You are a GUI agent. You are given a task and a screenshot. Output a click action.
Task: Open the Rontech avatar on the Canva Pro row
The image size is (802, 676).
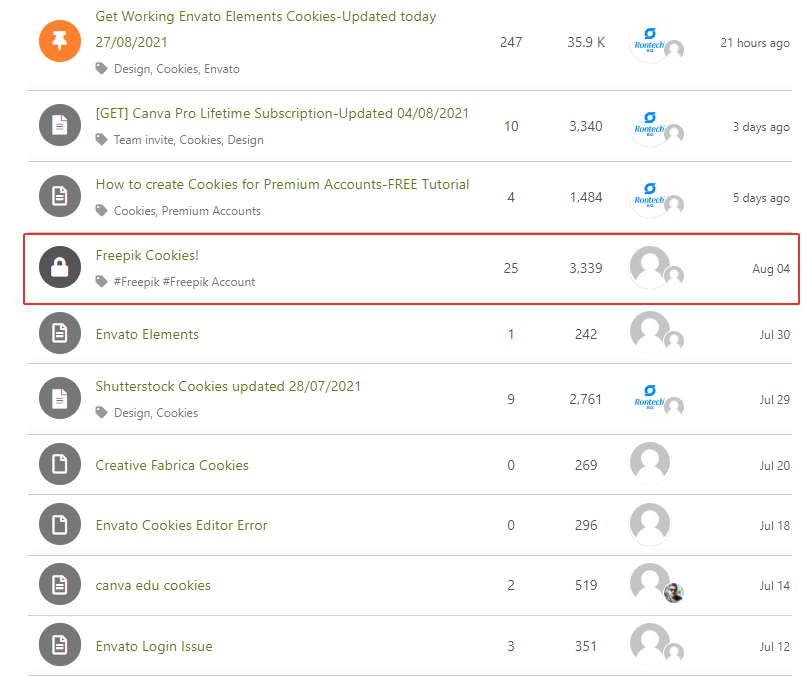(650, 126)
